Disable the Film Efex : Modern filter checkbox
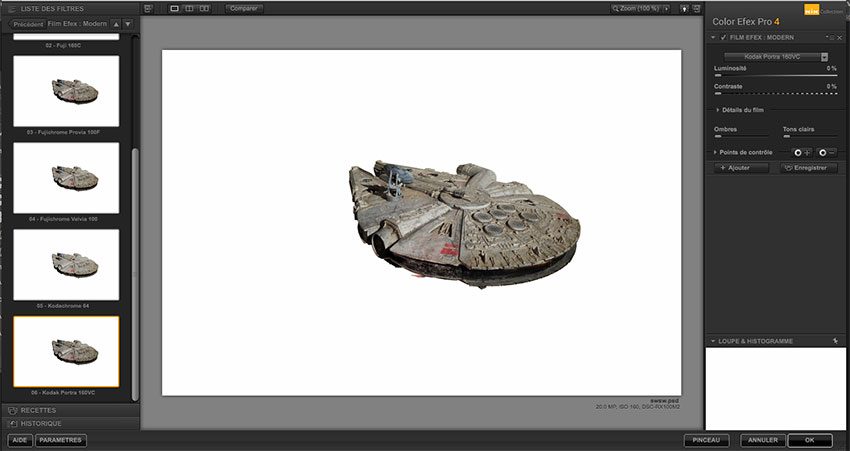 pyautogui.click(x=723, y=37)
